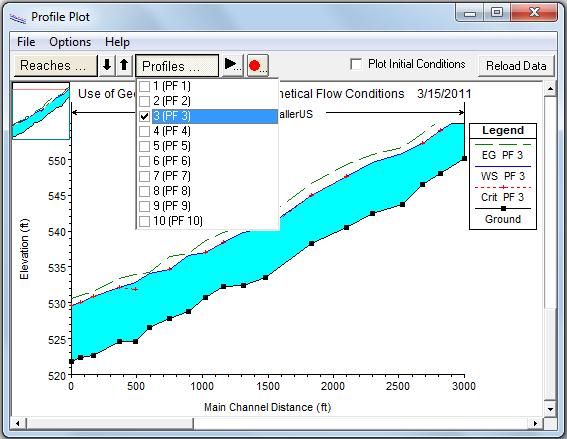Check the 10 (PF 10) profile
567x439 pixels.
pos(145,221)
